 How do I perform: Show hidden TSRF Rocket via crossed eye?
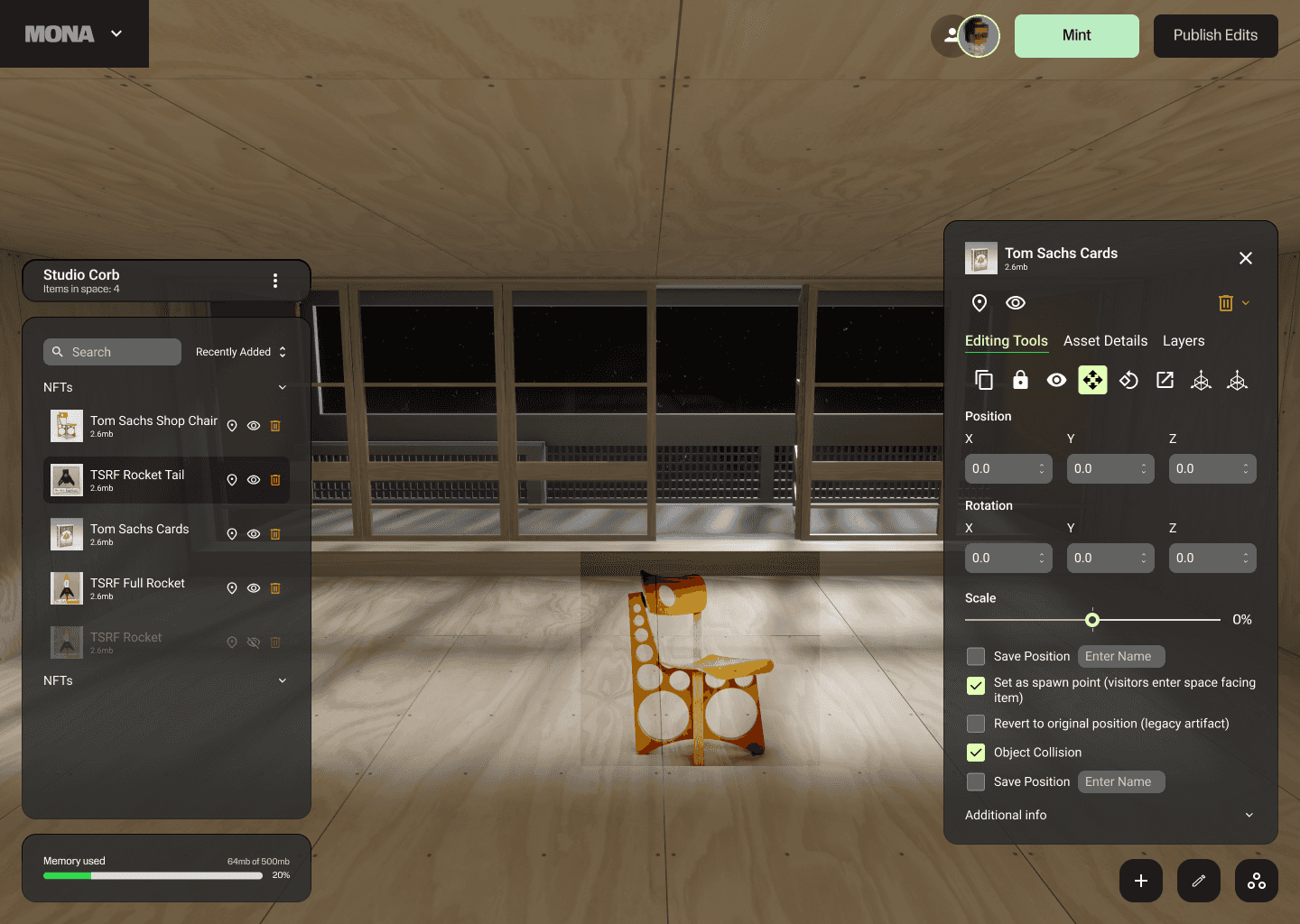click(x=254, y=642)
